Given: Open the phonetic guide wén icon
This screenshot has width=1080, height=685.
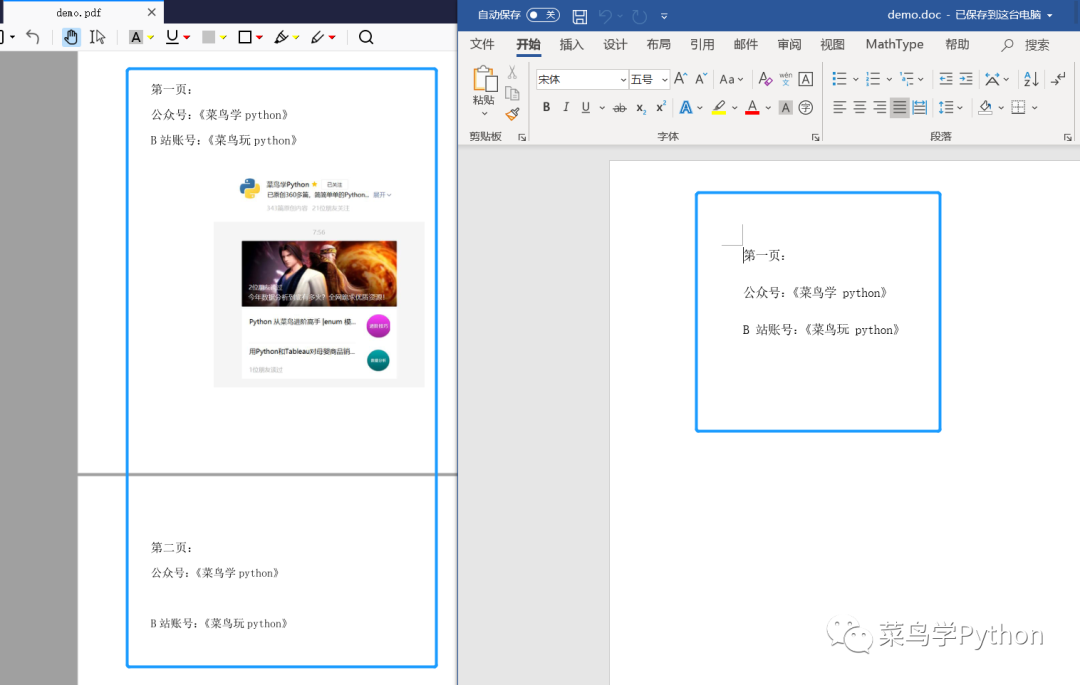Looking at the screenshot, I should pos(785,79).
